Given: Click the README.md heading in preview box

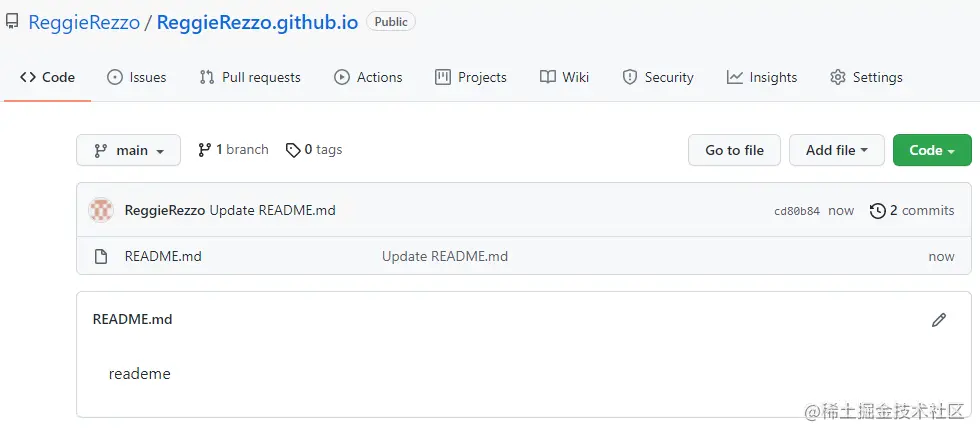Looking at the screenshot, I should 132,319.
